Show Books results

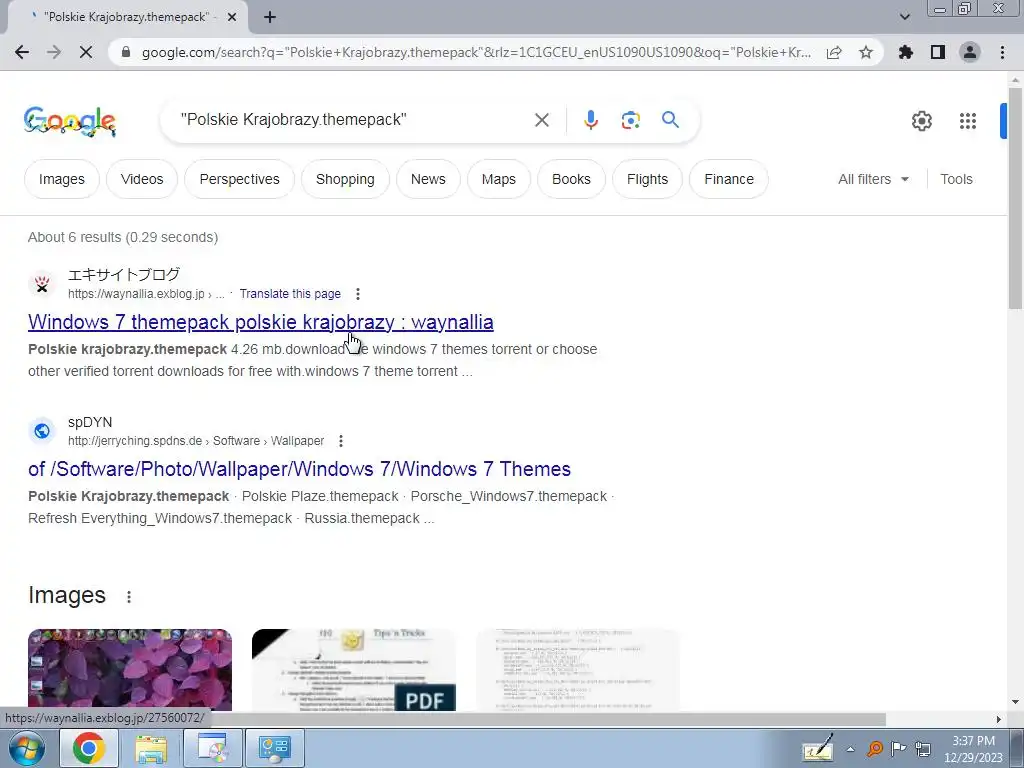tap(571, 179)
